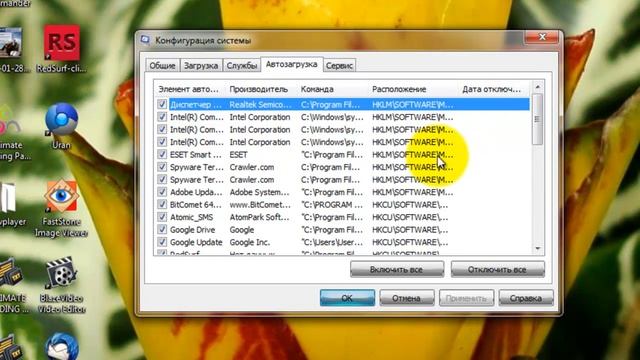The height and width of the screenshot is (360, 640).
Task: Open the Uran browser desktop icon
Action: (61, 126)
